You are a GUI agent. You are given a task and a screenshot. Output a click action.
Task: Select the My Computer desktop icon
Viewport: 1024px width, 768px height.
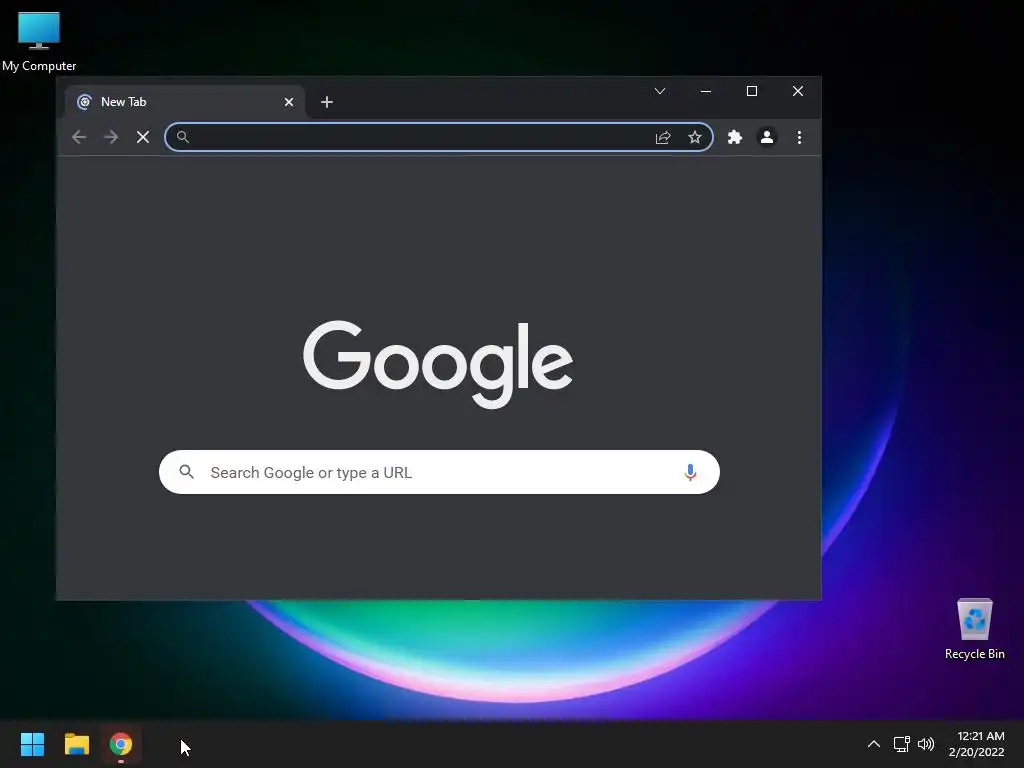[x=39, y=41]
